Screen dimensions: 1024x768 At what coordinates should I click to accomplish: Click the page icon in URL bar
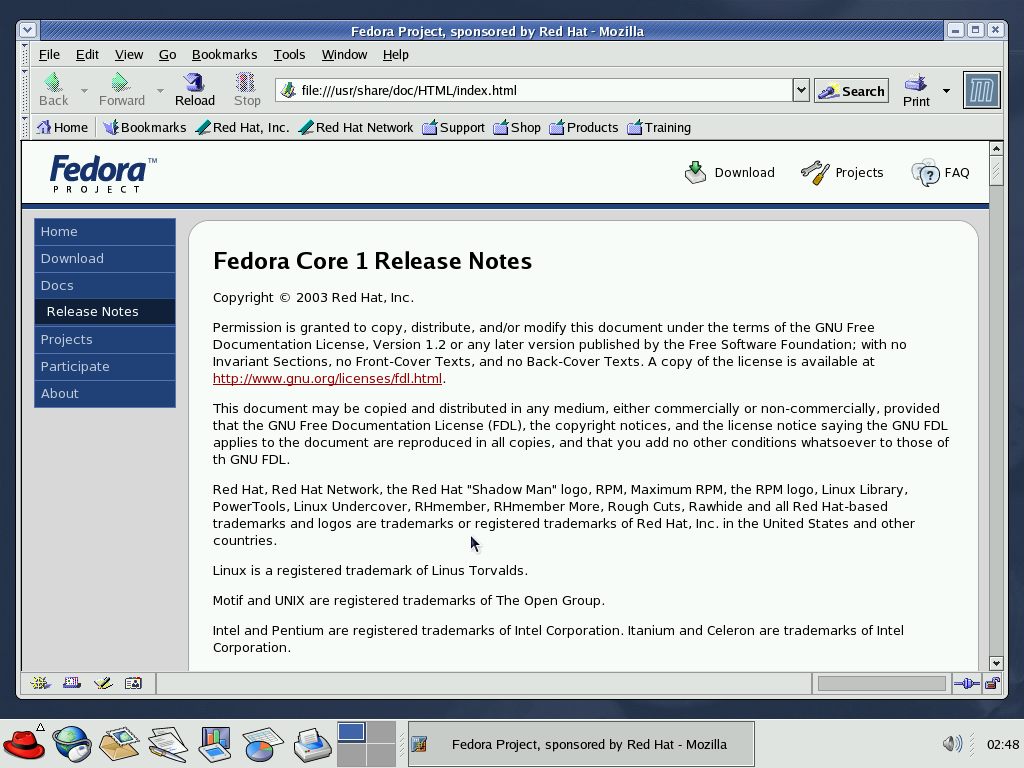click(x=288, y=90)
